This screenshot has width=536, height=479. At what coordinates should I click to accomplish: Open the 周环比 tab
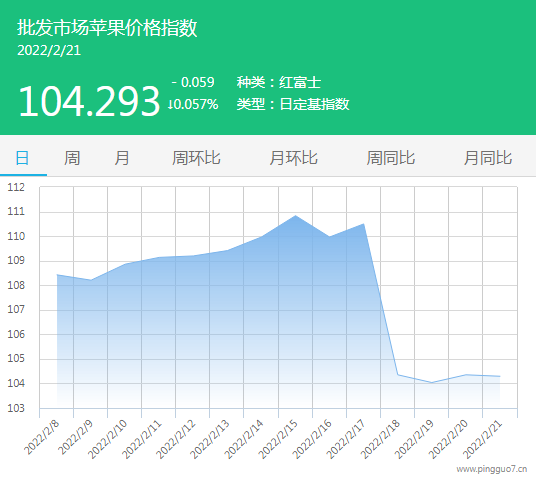click(196, 158)
